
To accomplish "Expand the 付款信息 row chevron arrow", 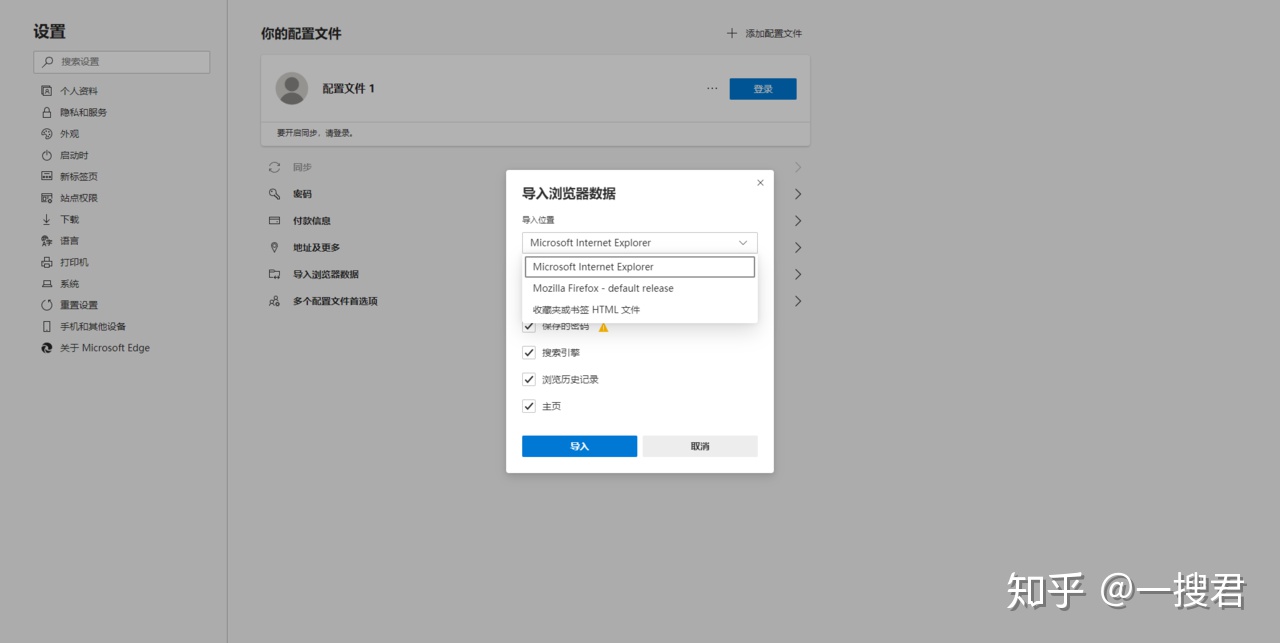I will (x=798, y=221).
